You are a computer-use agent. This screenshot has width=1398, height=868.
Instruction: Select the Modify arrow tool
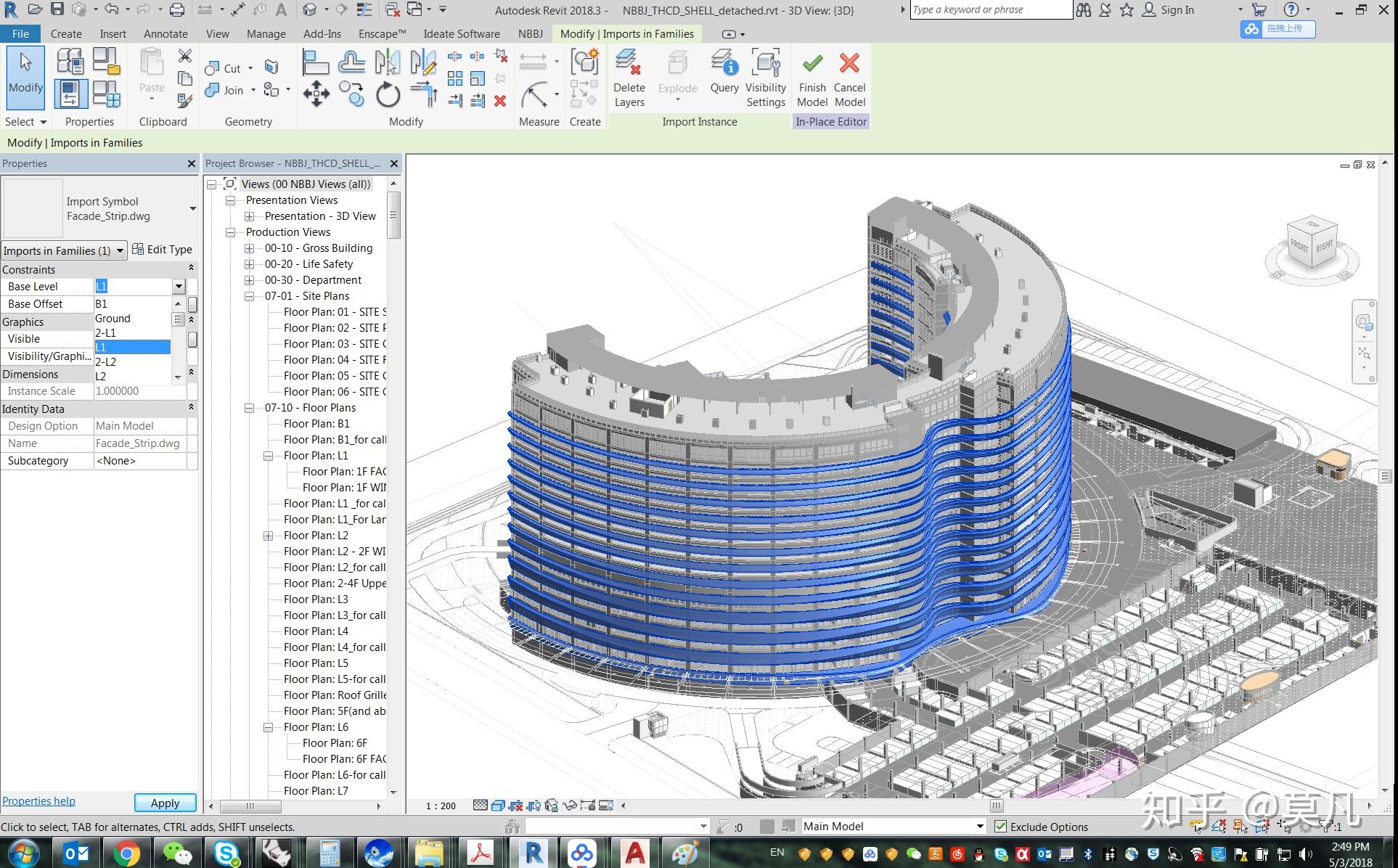click(x=26, y=78)
